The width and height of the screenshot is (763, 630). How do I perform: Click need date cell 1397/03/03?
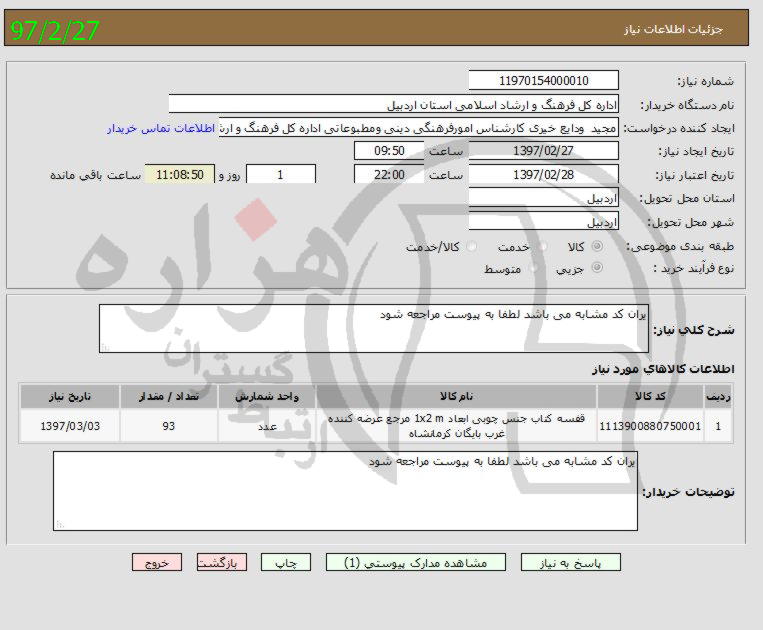[70, 426]
